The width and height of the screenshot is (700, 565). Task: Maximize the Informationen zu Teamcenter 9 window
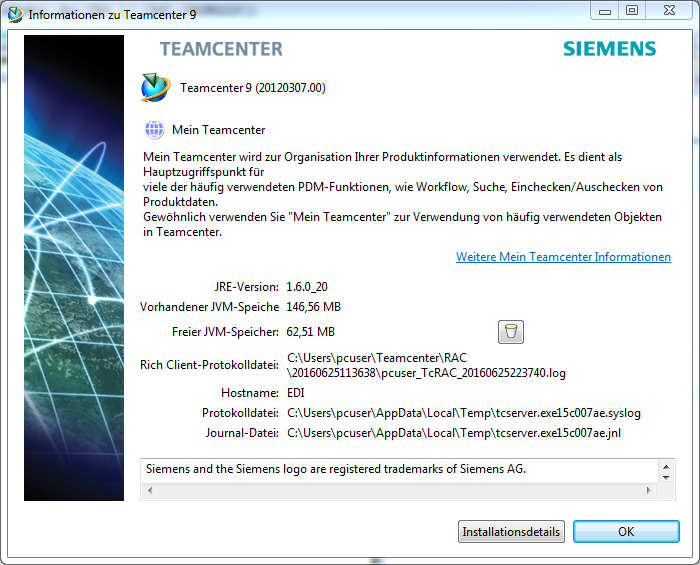point(632,10)
